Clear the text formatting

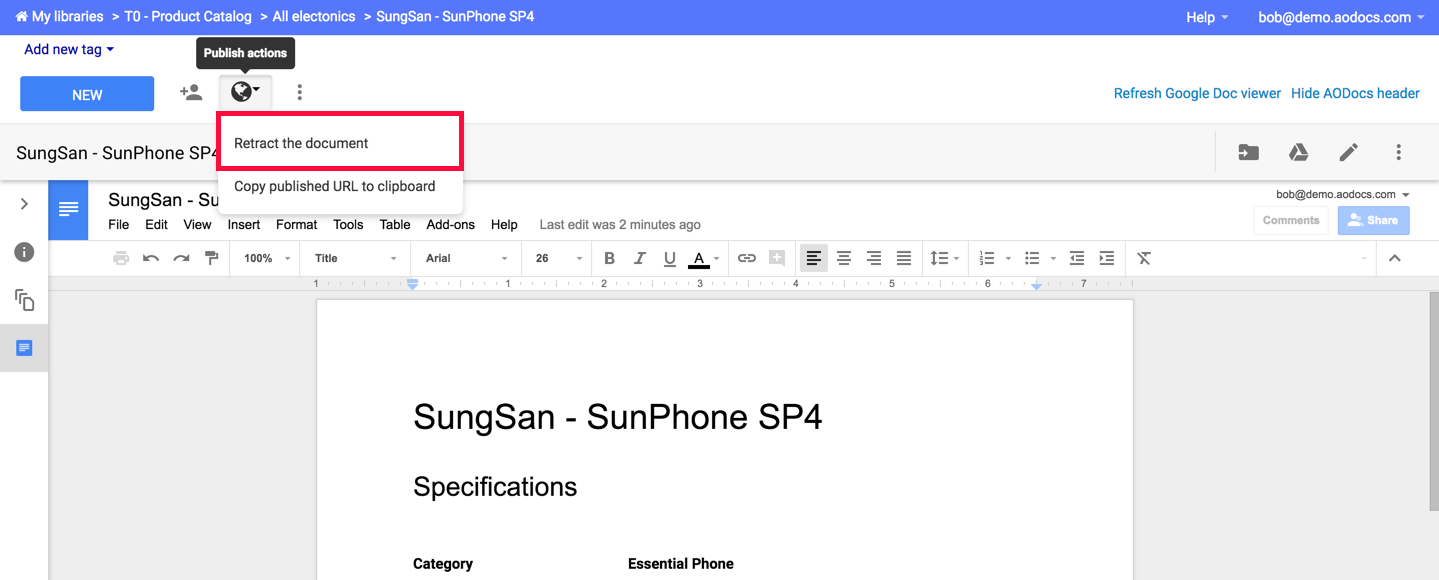pos(1145,258)
